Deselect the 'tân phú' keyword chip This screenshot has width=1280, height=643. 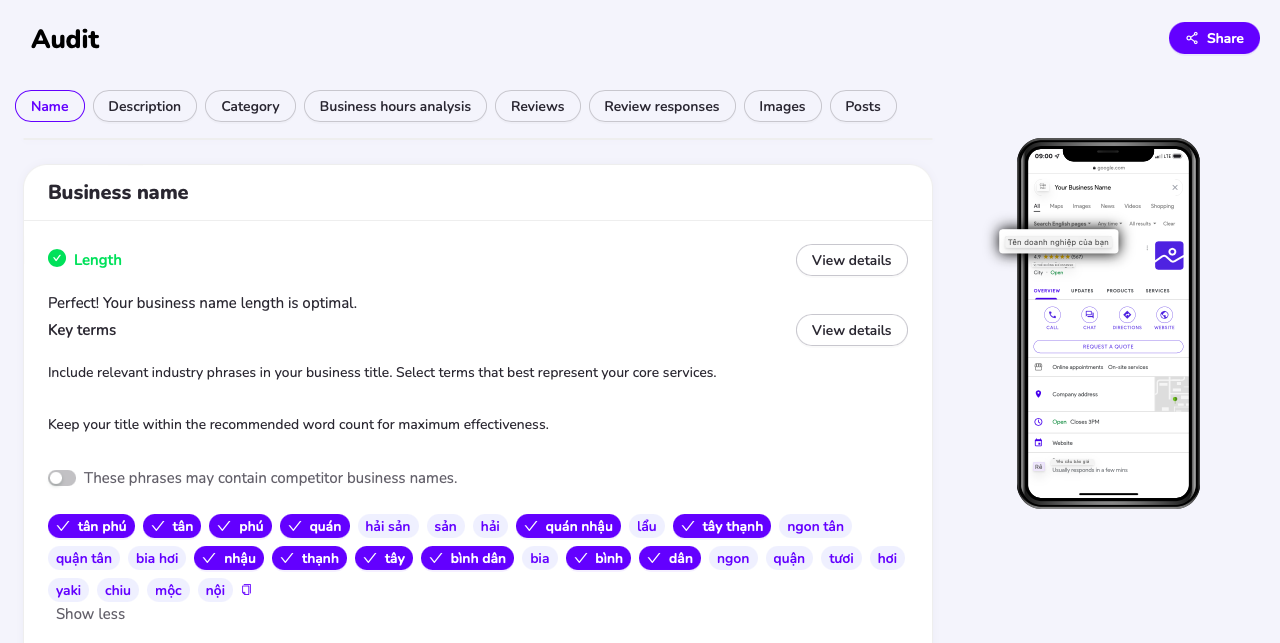(x=91, y=526)
